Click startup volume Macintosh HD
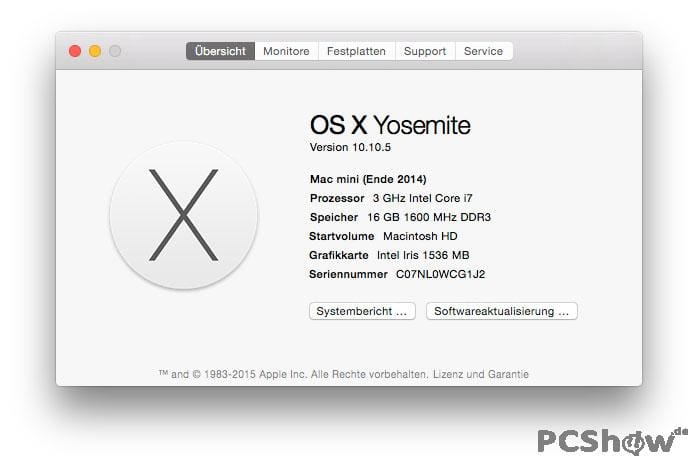The height and width of the screenshot is (466, 698). pos(420,236)
